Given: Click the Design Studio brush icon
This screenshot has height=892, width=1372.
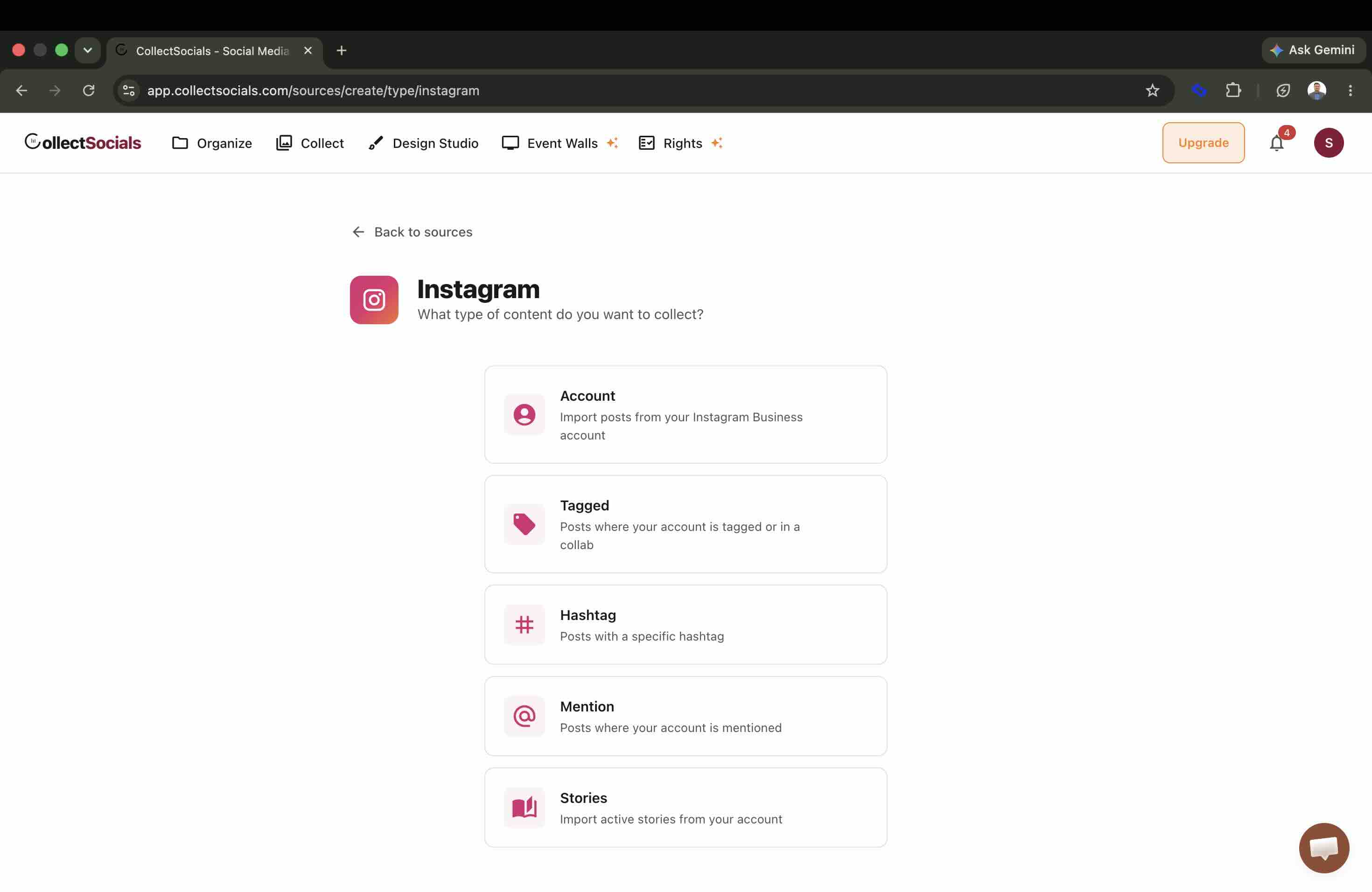Looking at the screenshot, I should [375, 143].
